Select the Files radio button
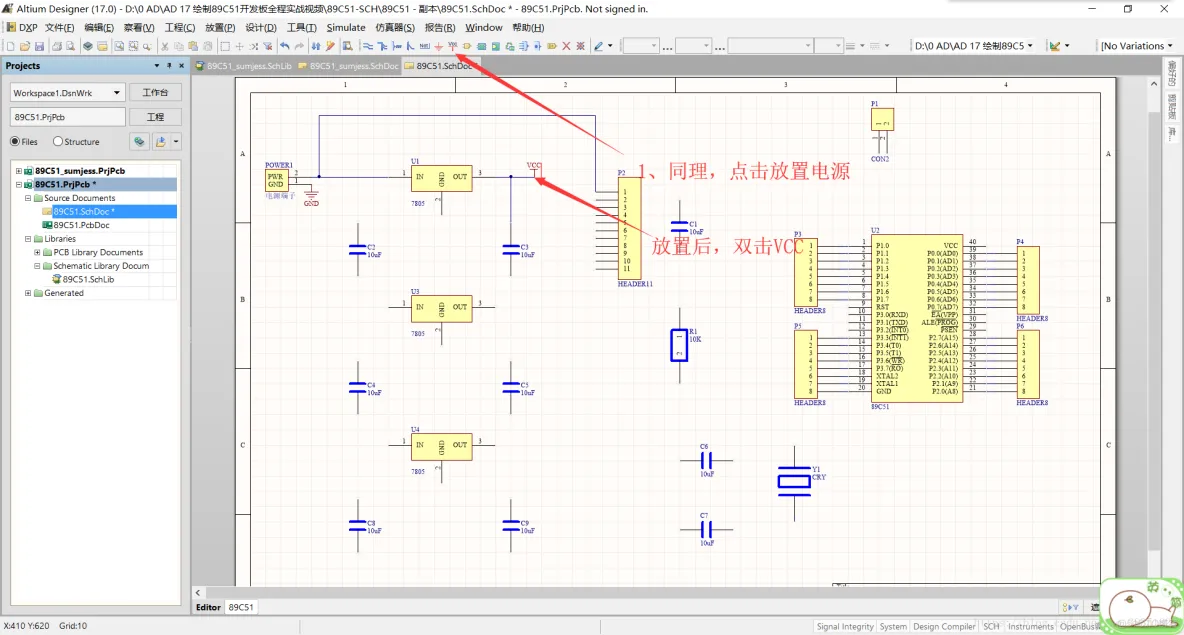The image size is (1184, 635). click(15, 142)
